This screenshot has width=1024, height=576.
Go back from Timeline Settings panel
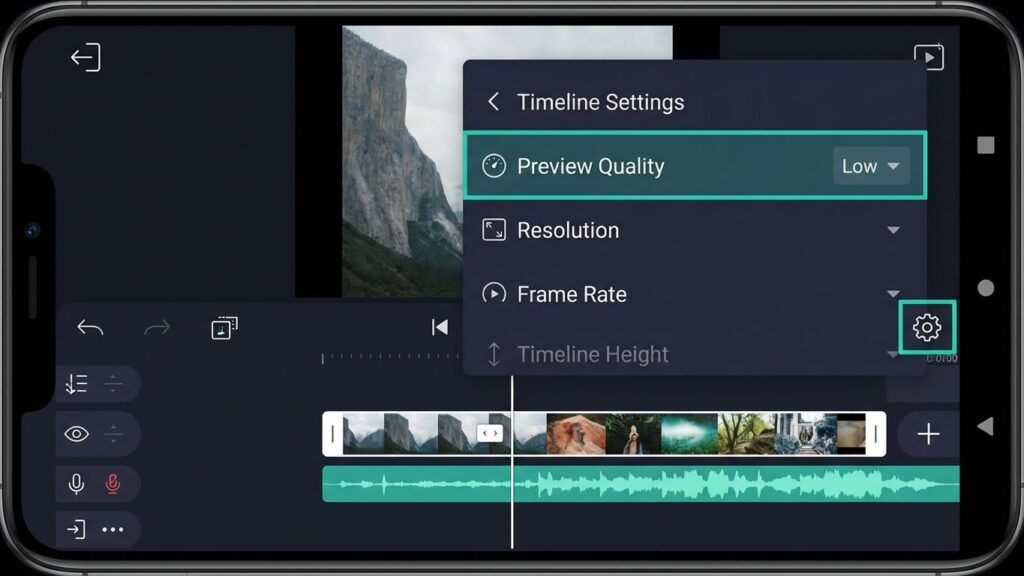click(x=492, y=101)
